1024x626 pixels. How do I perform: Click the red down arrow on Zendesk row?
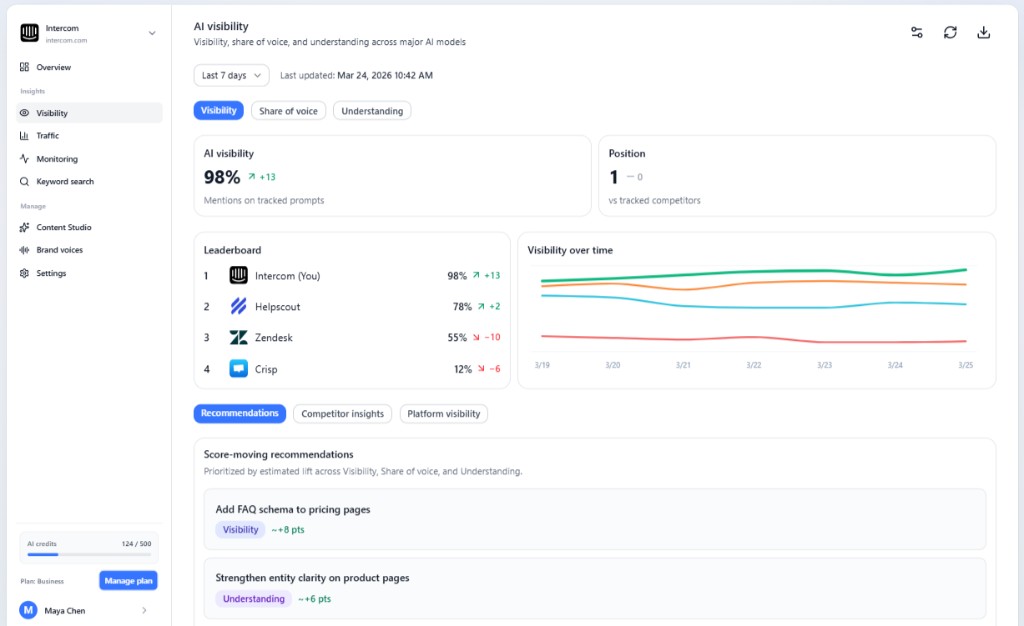click(476, 337)
